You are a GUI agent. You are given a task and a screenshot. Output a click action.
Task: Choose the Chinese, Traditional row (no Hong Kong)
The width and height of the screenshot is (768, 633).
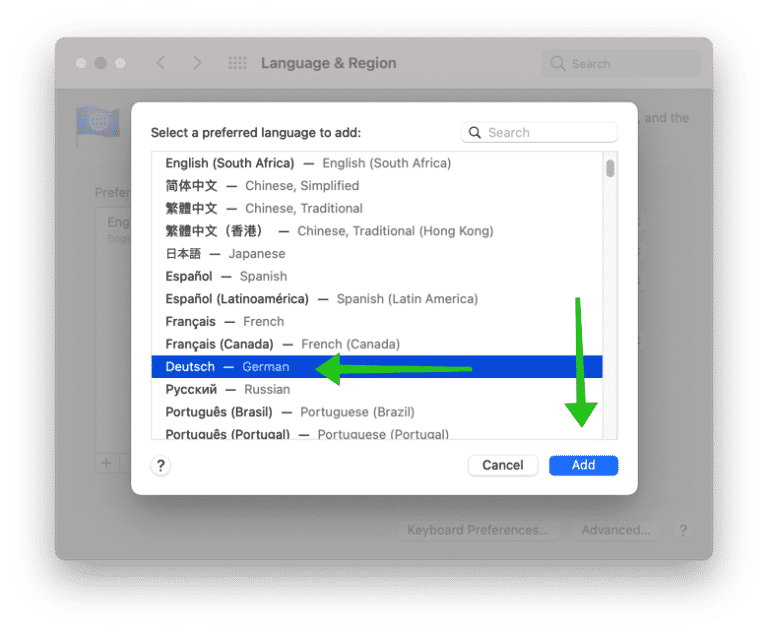[377, 208]
